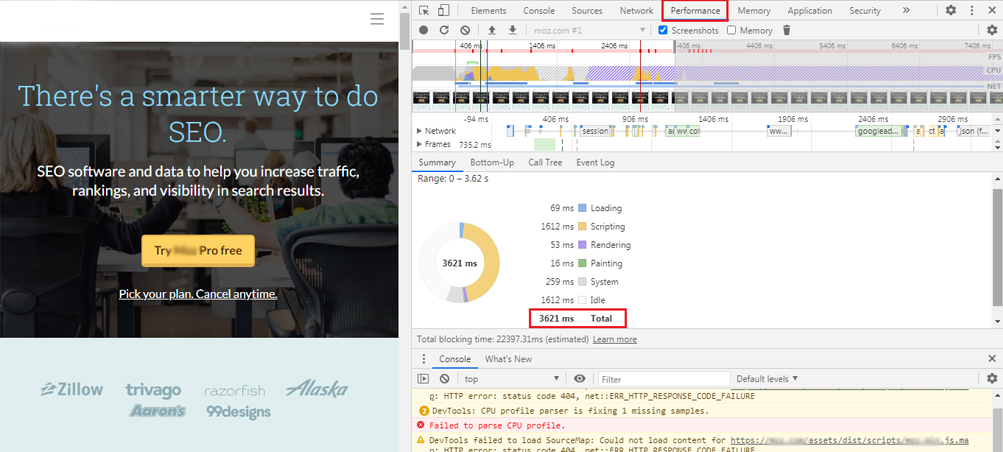Enable the Memory checkbox
1003x452 pixels.
732,30
